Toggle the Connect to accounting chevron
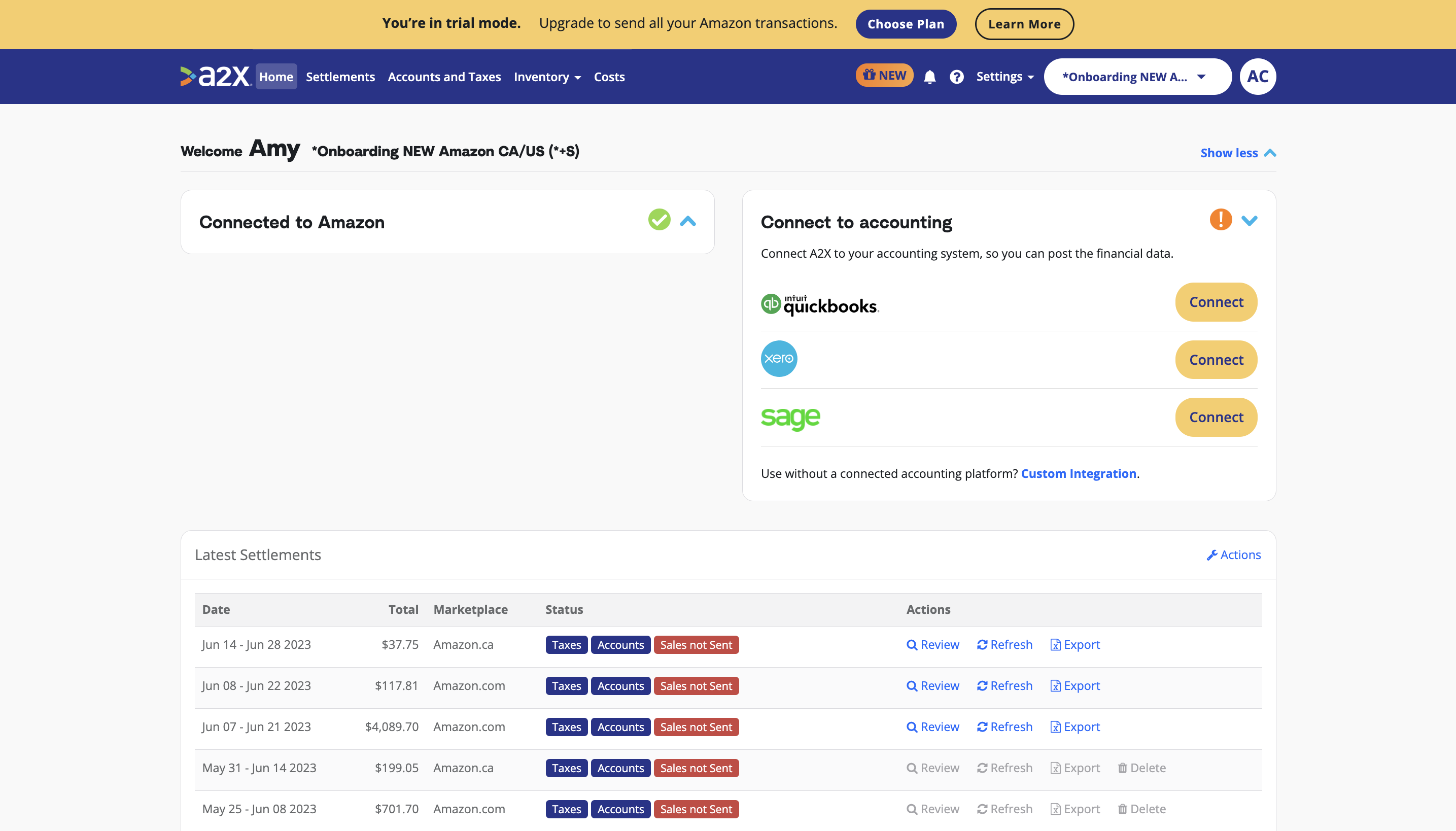 pyautogui.click(x=1250, y=221)
